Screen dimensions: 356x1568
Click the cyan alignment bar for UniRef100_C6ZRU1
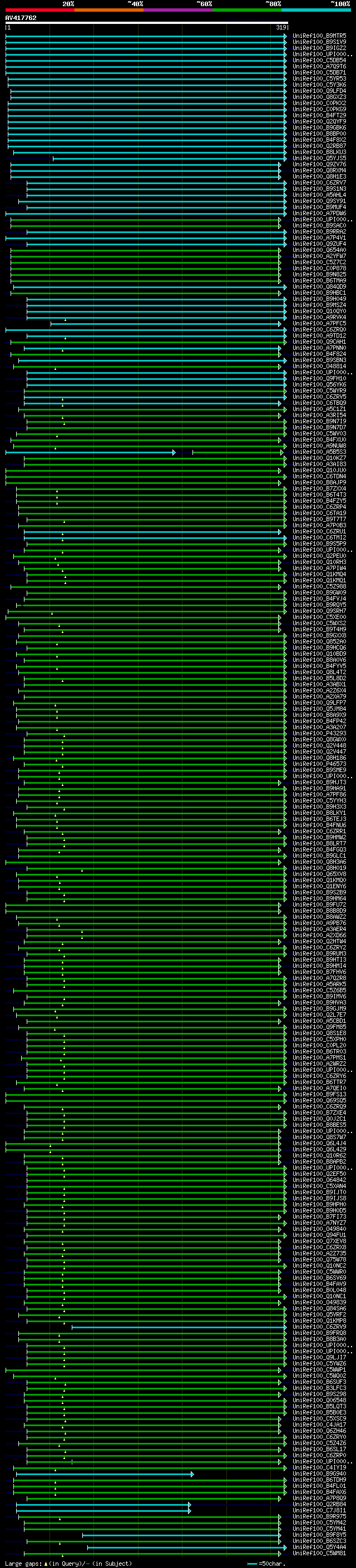(x=153, y=531)
